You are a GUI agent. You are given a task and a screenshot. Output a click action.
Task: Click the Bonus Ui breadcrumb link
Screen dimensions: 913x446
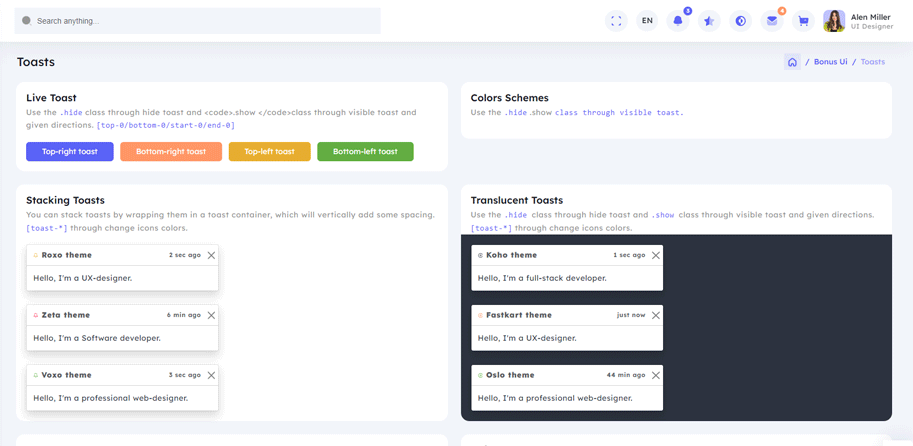(x=830, y=62)
